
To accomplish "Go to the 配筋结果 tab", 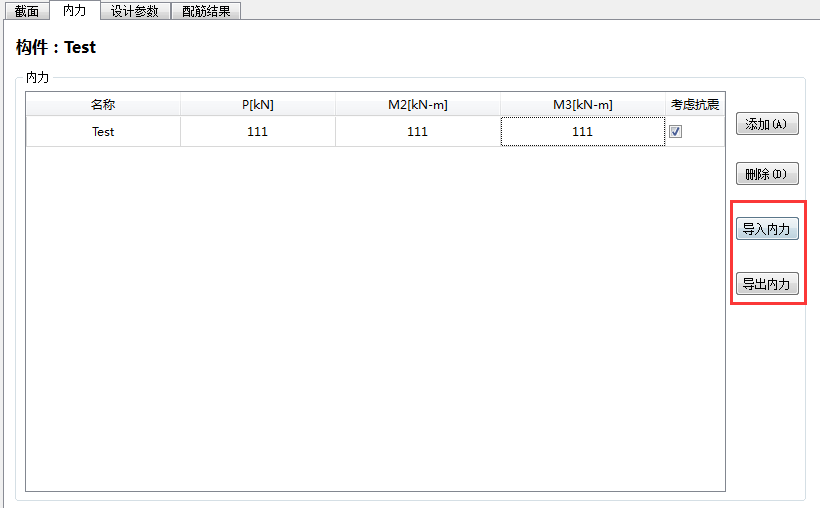I will click(x=206, y=11).
